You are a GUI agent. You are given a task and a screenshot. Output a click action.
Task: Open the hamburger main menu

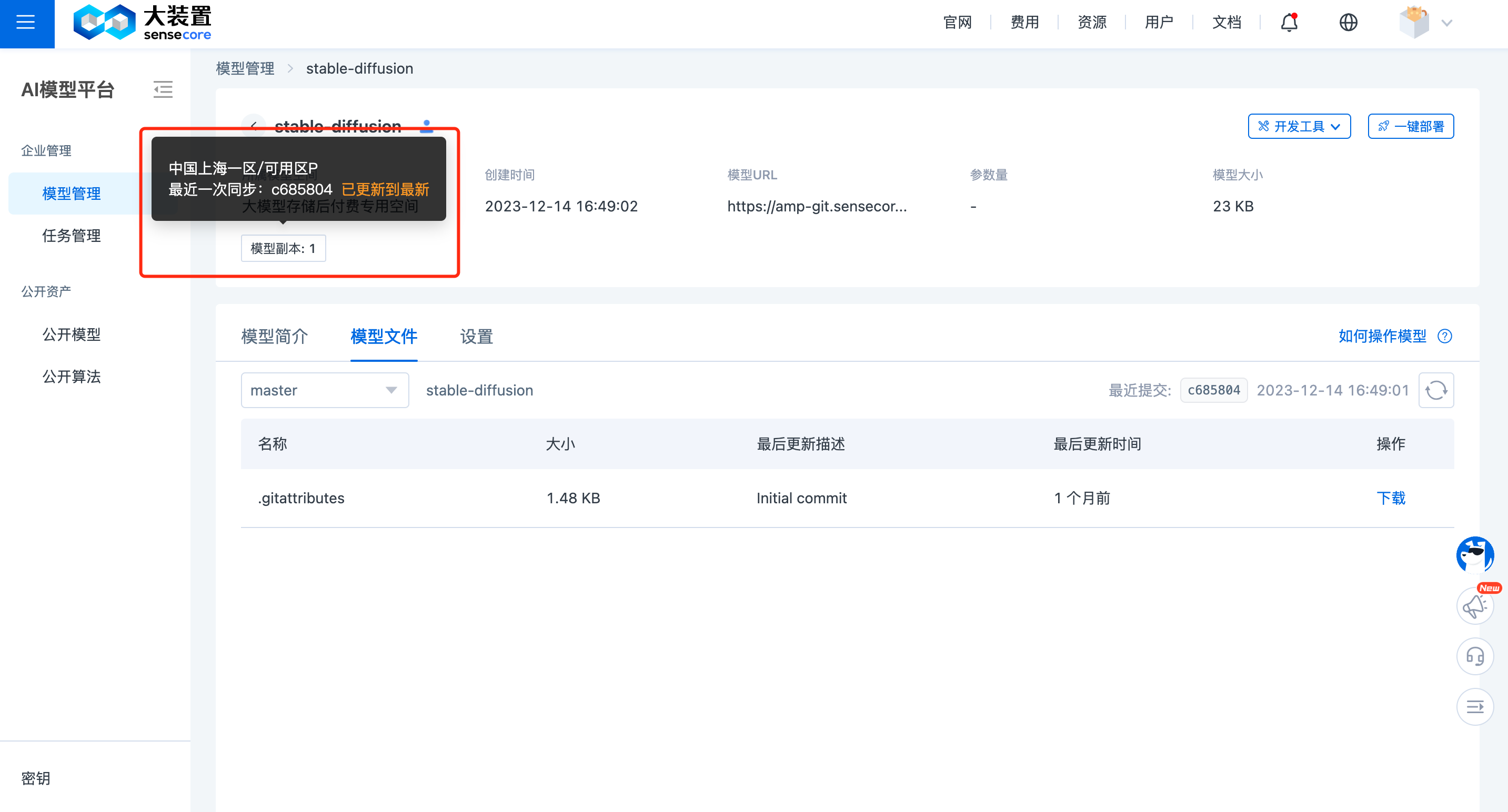(26, 23)
